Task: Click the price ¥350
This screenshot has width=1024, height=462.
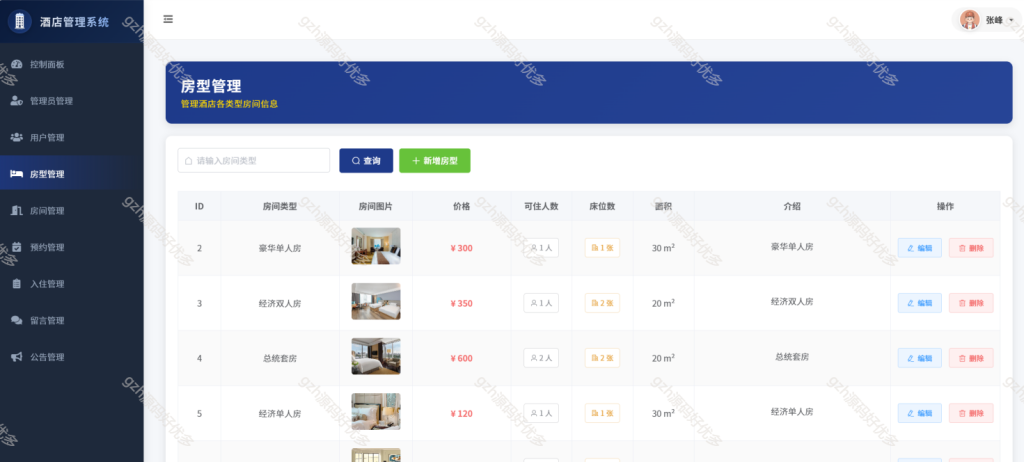Action: (462, 303)
